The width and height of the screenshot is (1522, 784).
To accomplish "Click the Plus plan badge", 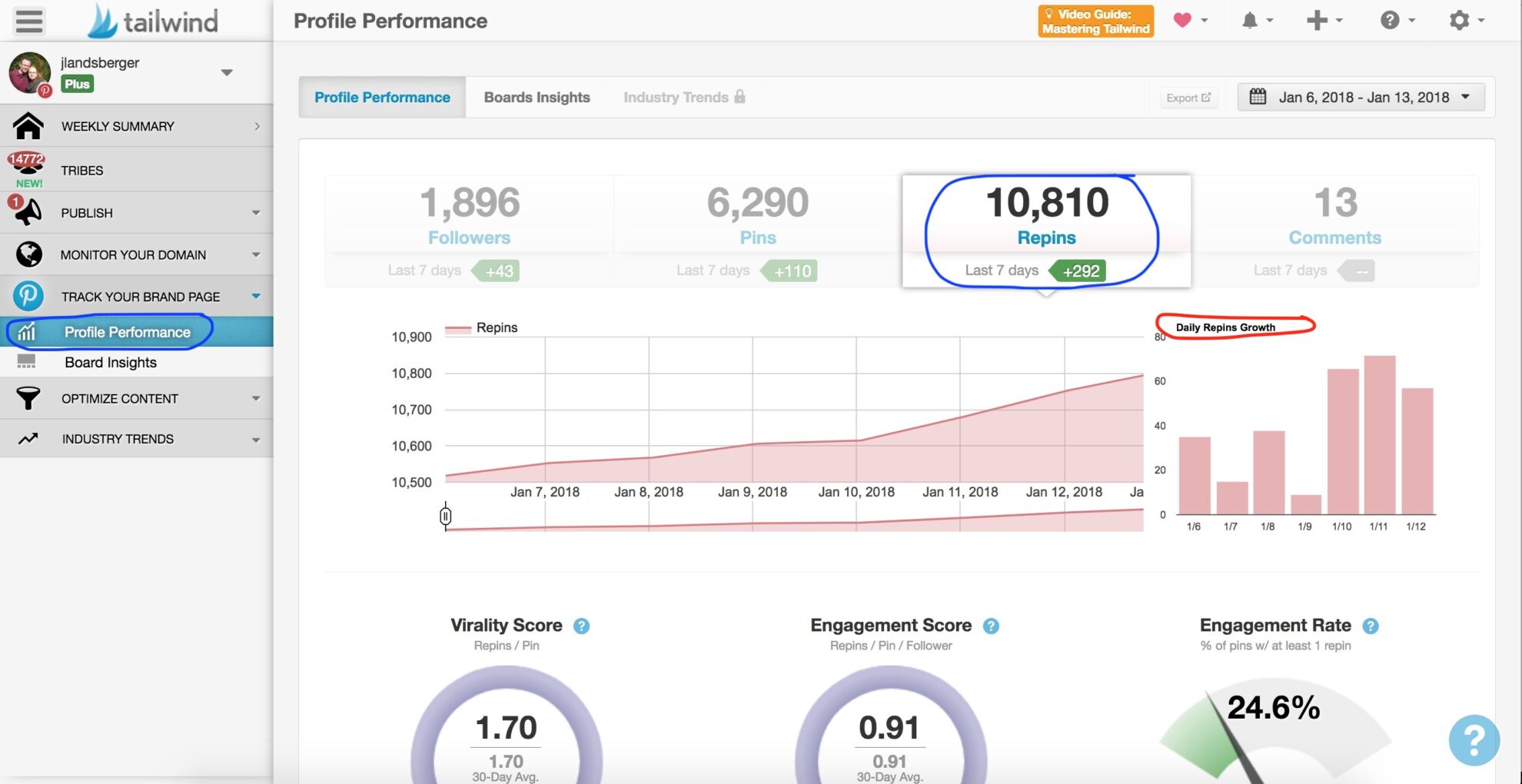I will [77, 84].
